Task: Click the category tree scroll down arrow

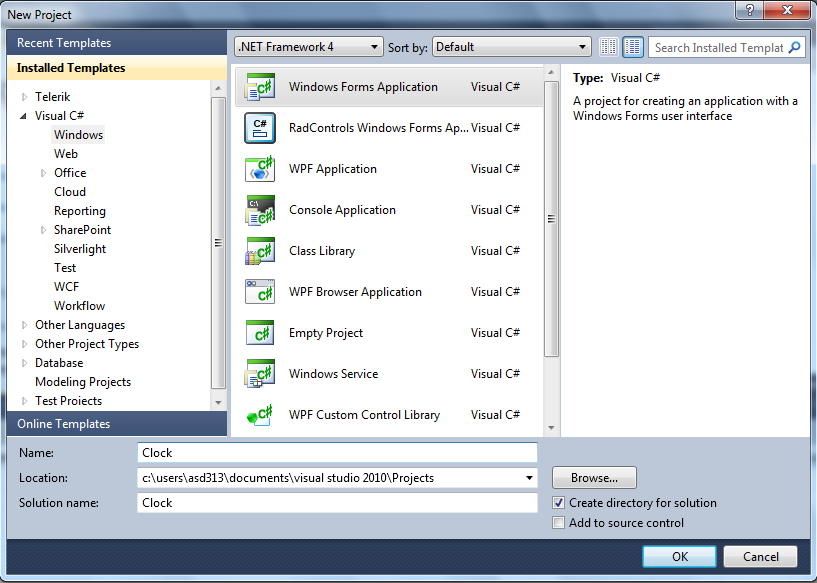Action: coord(218,403)
